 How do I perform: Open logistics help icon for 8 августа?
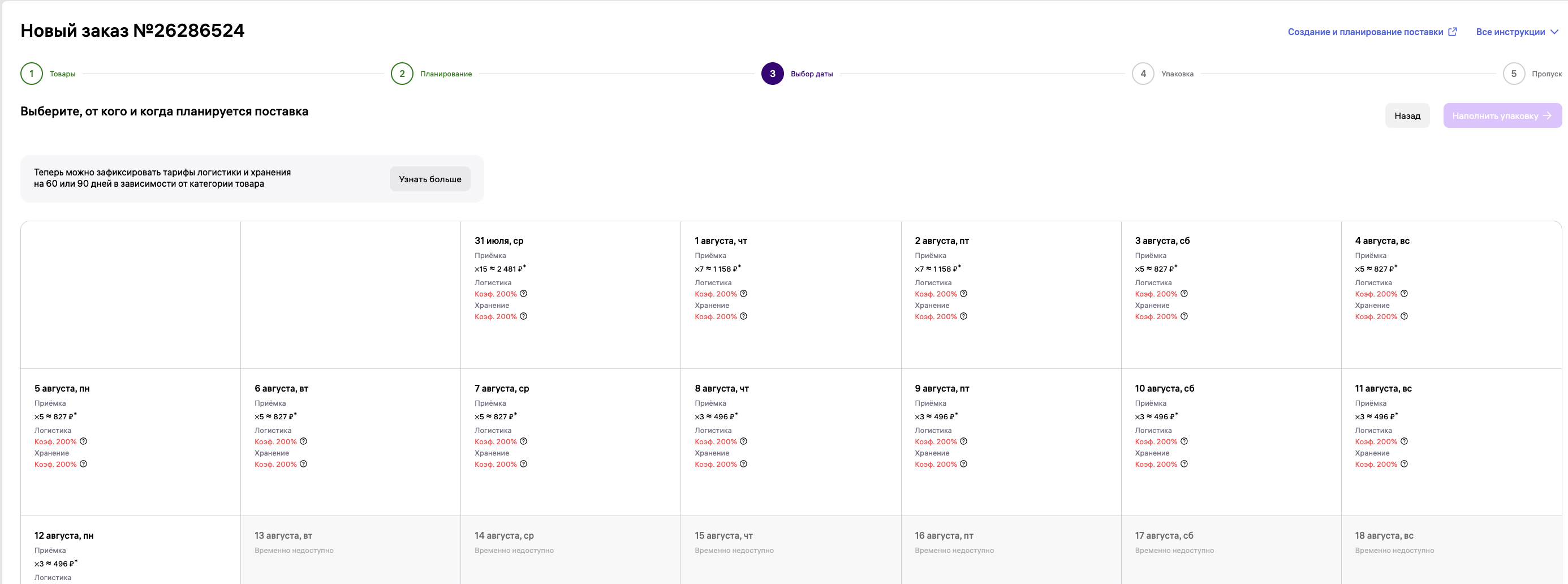(x=743, y=441)
